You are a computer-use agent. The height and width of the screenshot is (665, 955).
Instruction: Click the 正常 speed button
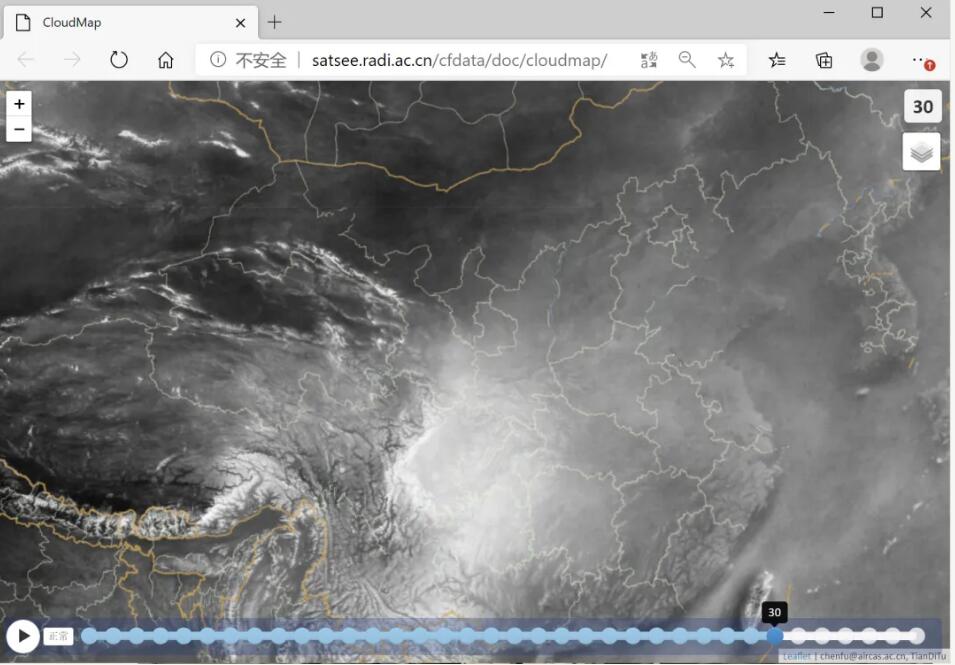tap(58, 636)
